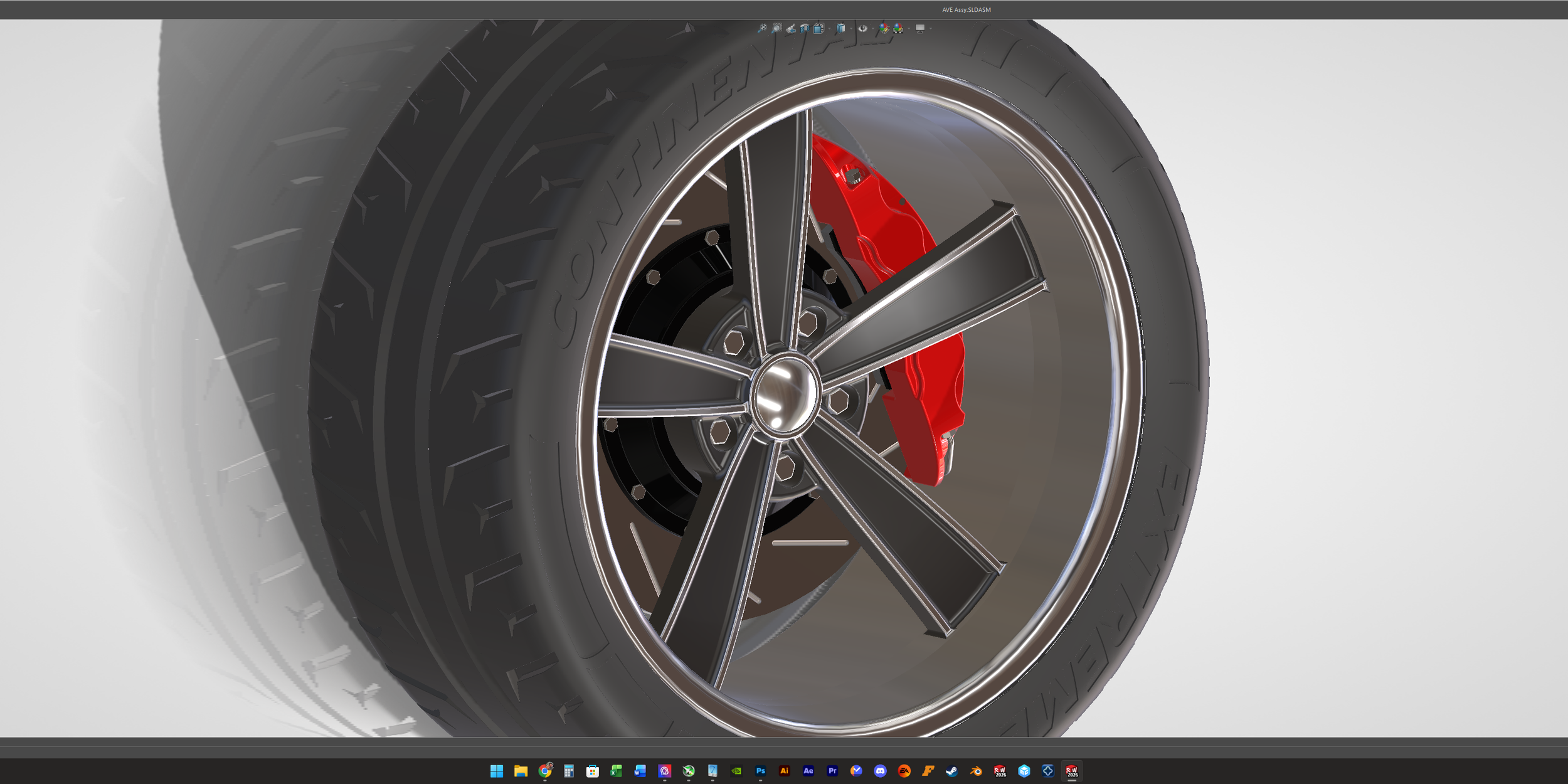Launch Photoshop from the taskbar

point(760,771)
